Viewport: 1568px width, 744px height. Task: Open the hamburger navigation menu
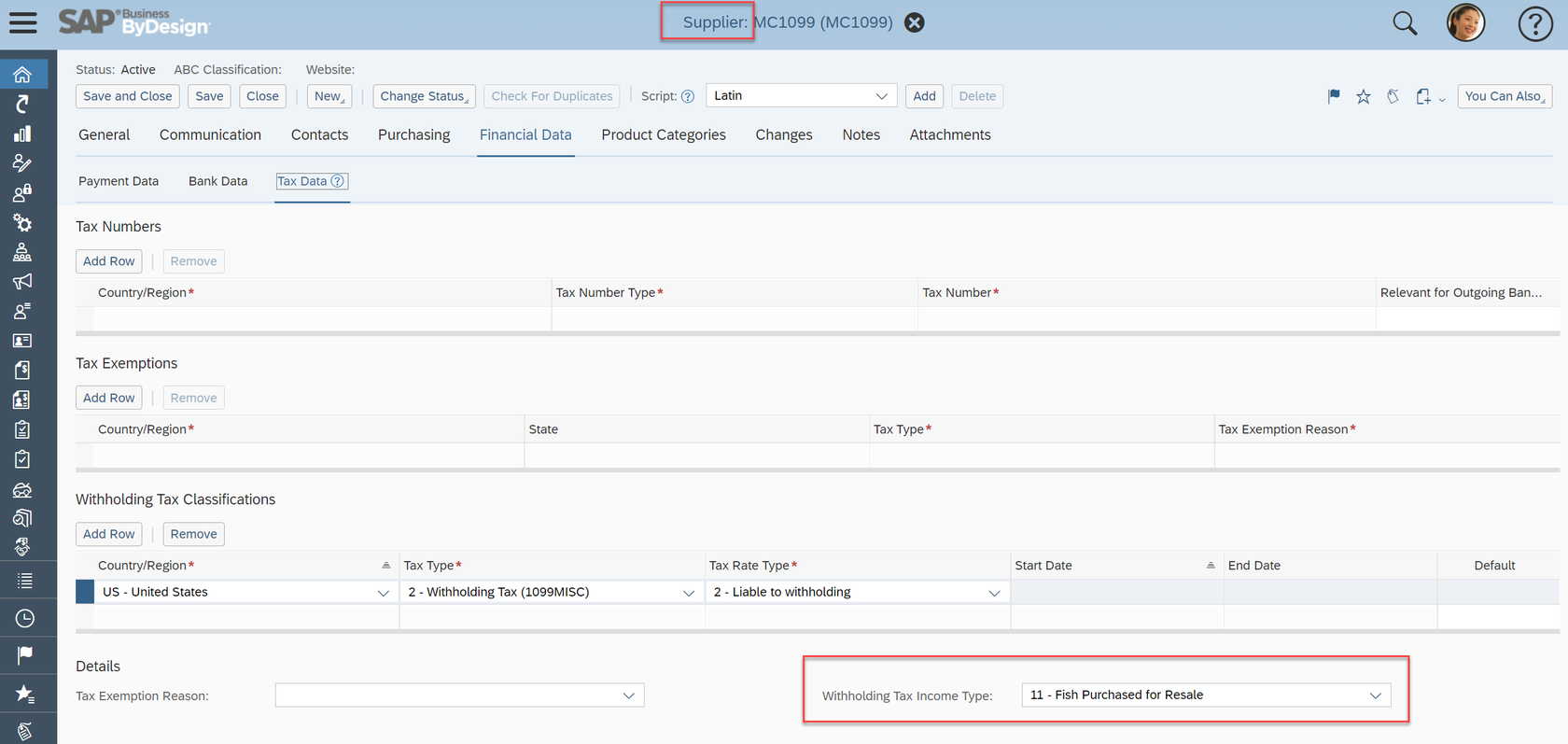pyautogui.click(x=22, y=22)
